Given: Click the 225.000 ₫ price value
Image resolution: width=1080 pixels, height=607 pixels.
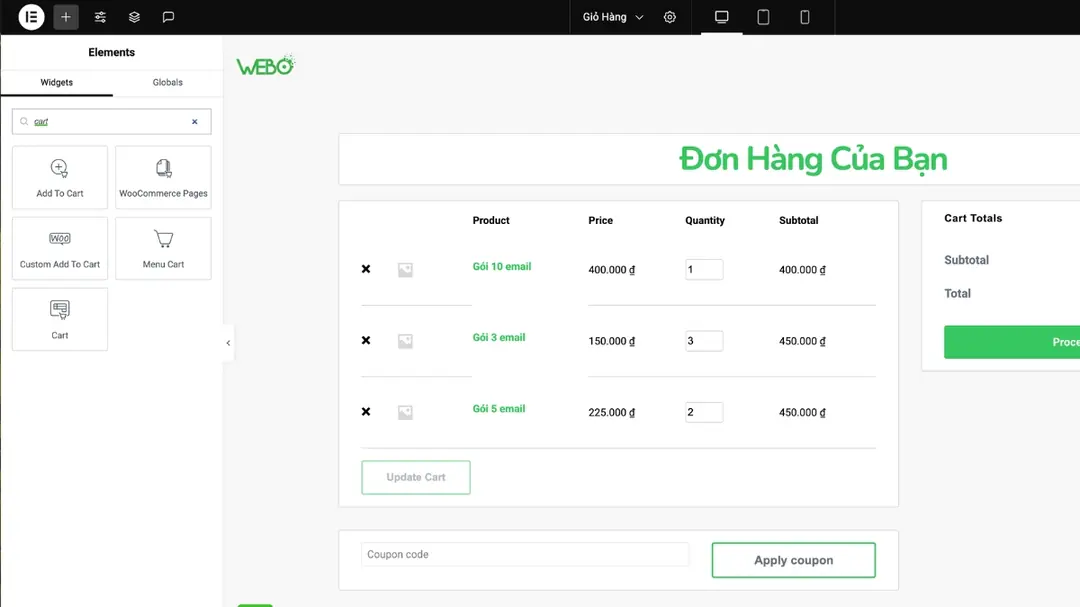Looking at the screenshot, I should click(612, 413).
